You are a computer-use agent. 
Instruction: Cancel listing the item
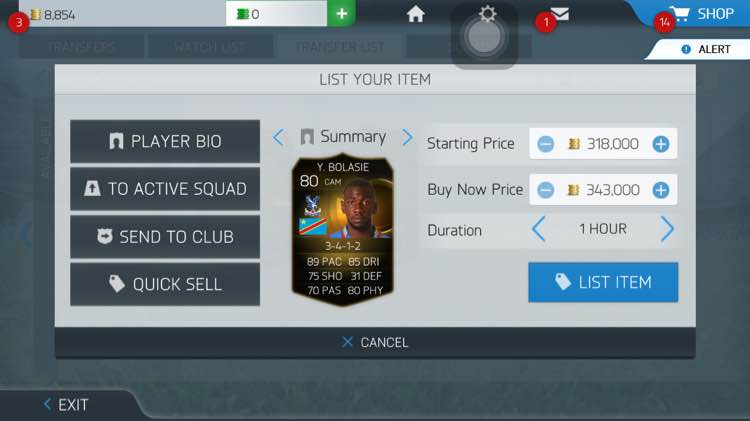click(x=375, y=343)
